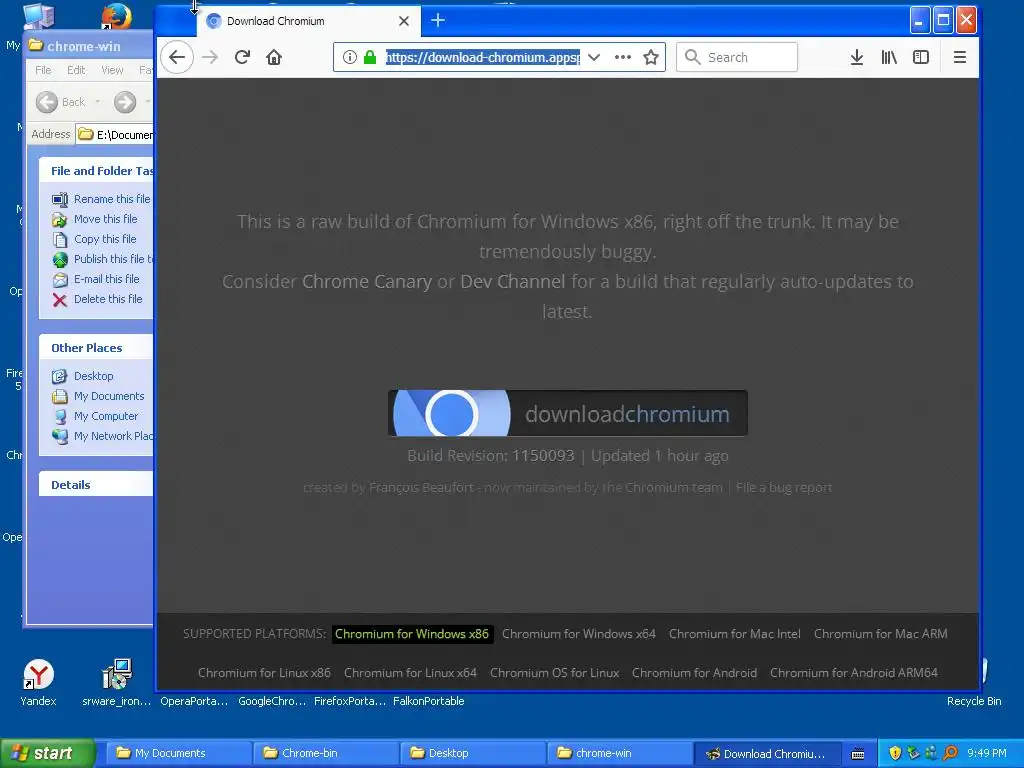Show site information icon in address bar
The width and height of the screenshot is (1024, 768).
pos(350,57)
